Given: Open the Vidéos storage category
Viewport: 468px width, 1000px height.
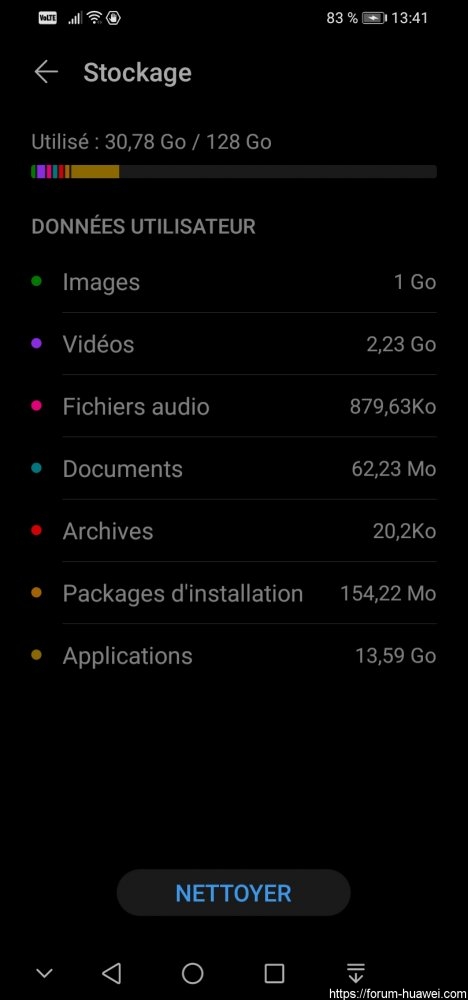Looking at the screenshot, I should [234, 344].
